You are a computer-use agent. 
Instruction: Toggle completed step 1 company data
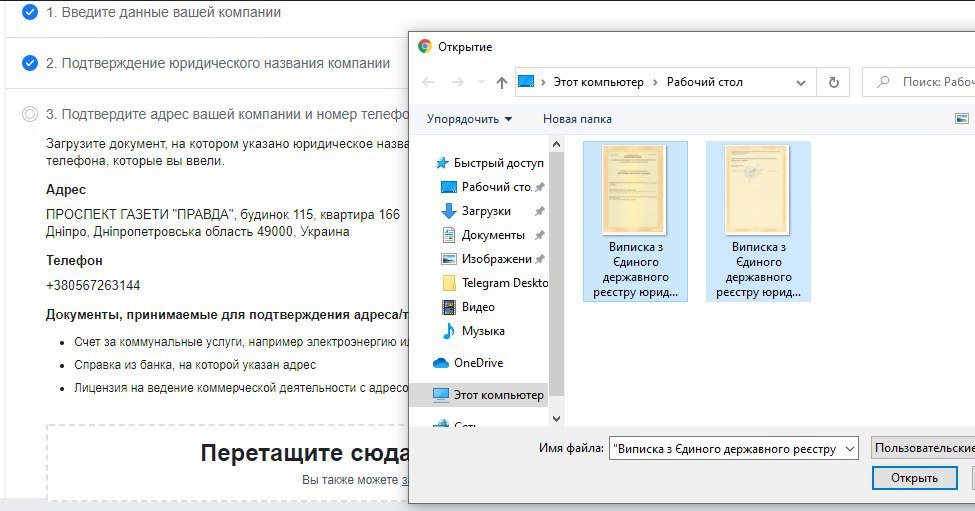30,13
